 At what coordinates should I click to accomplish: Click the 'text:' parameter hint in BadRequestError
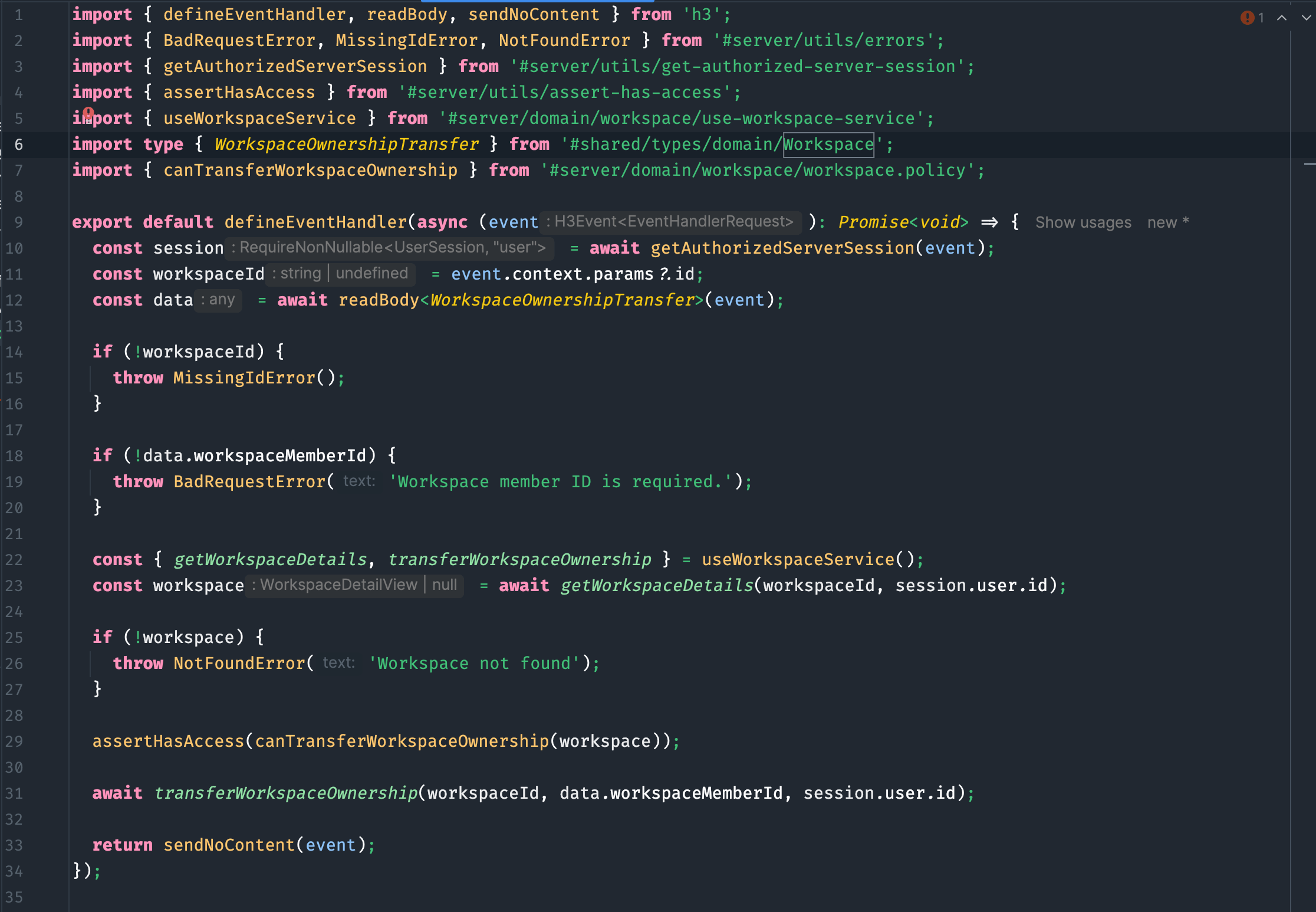pyautogui.click(x=359, y=481)
